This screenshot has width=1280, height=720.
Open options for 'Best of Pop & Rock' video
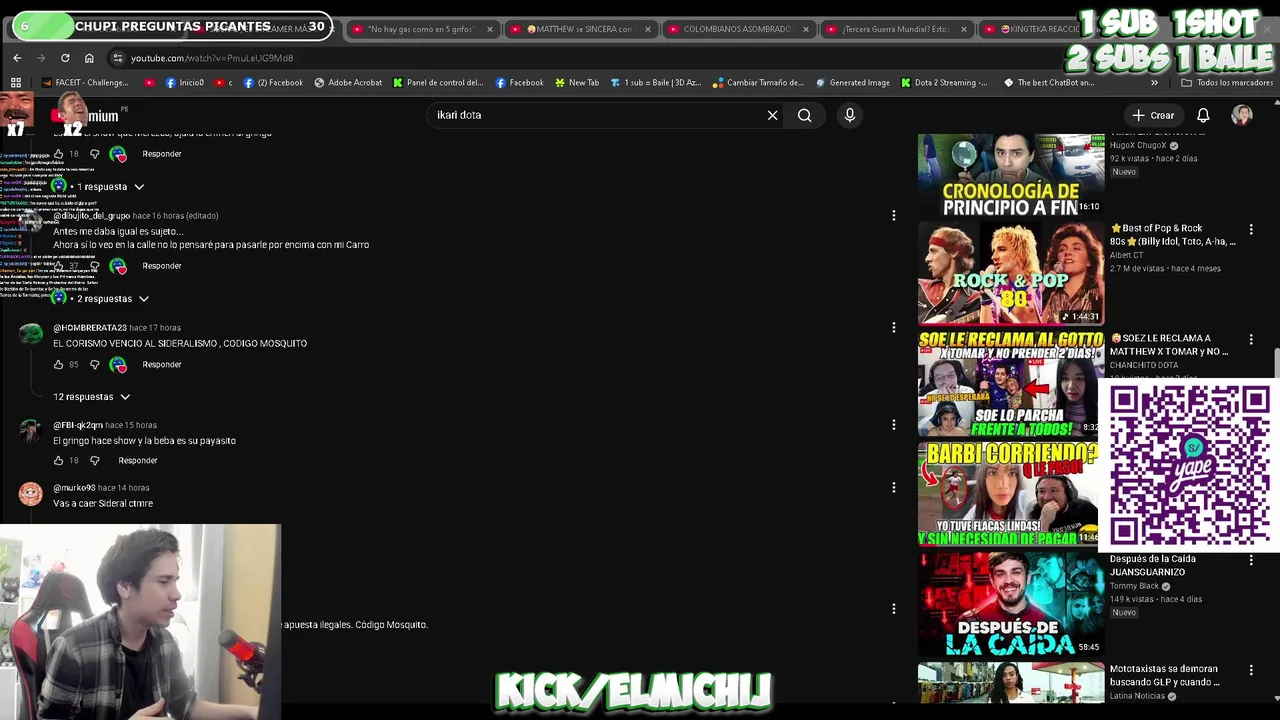click(x=1251, y=229)
